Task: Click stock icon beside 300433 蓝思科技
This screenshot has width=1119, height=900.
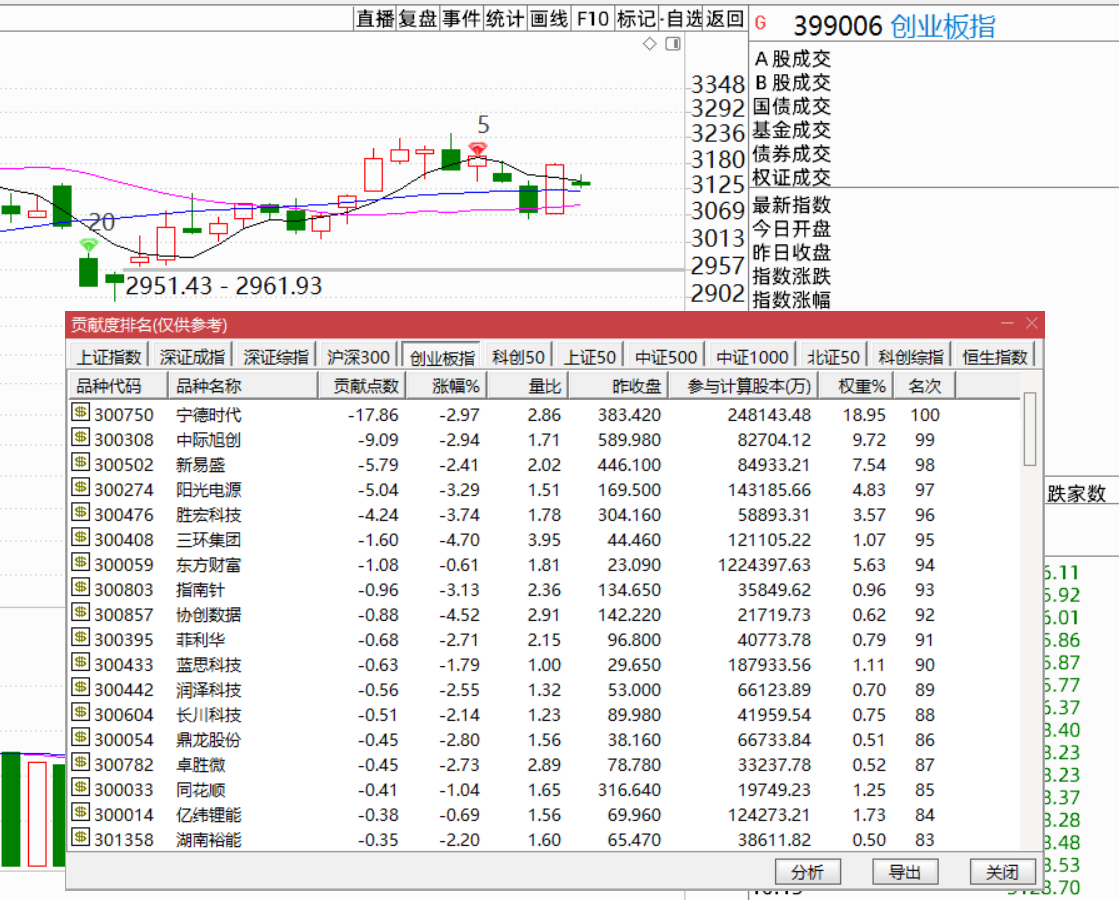Action: point(81,662)
